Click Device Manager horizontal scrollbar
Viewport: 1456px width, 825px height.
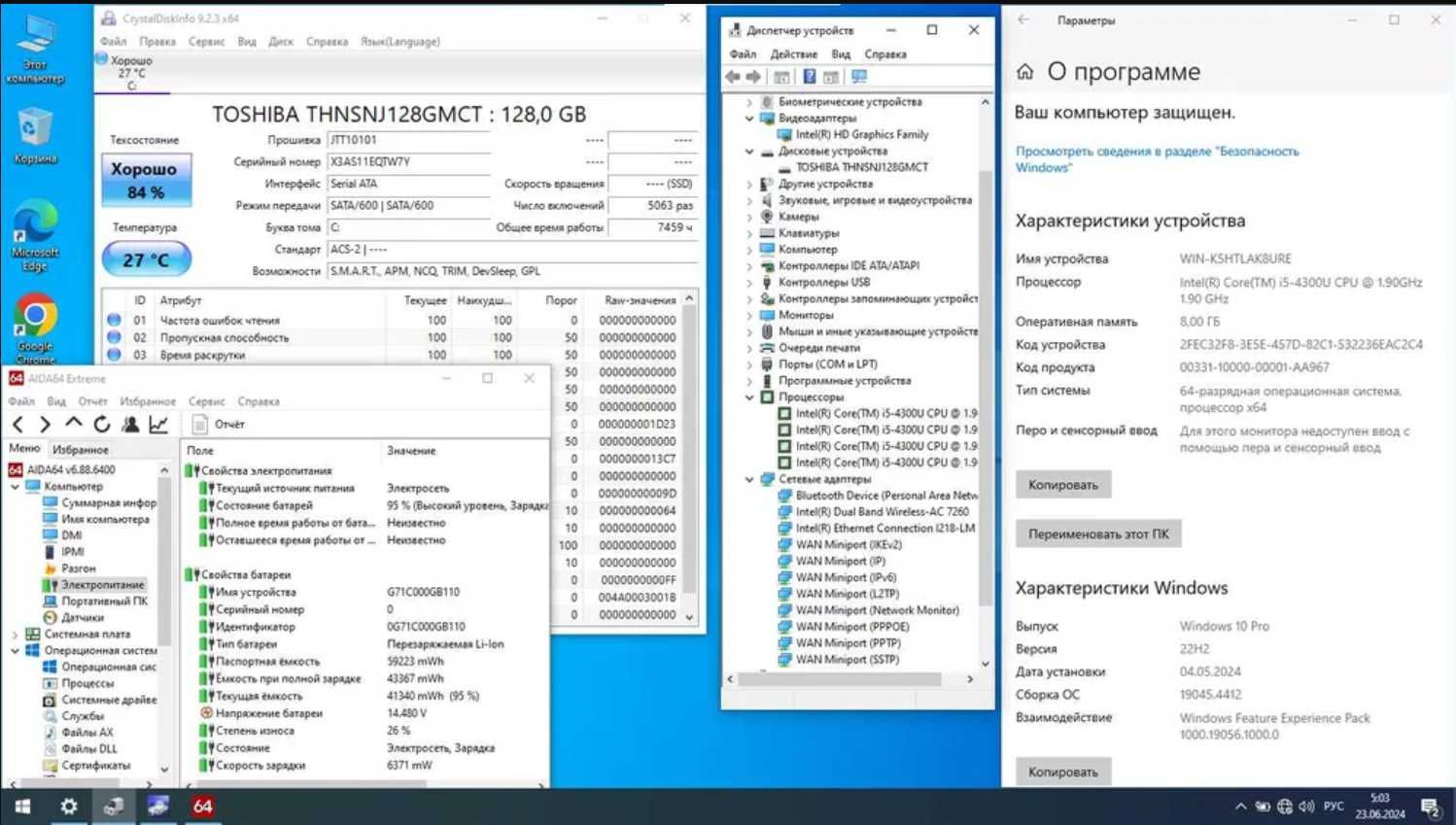(850, 679)
